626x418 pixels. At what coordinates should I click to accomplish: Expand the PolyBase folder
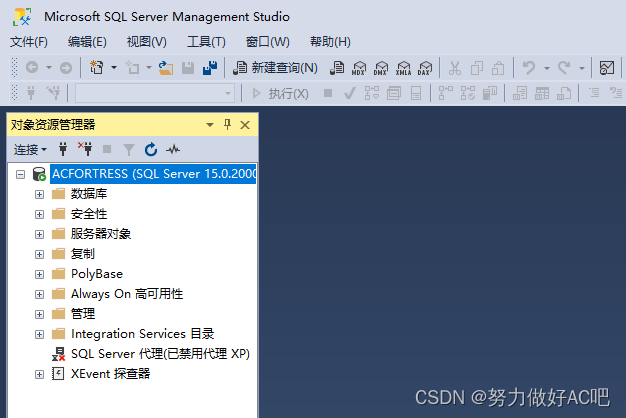click(x=39, y=274)
